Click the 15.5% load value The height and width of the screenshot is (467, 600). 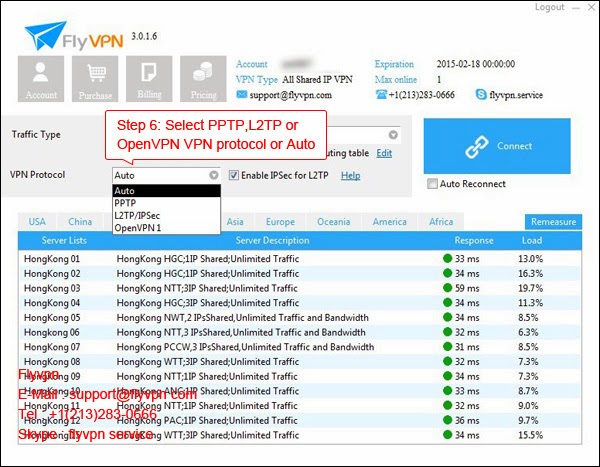[x=530, y=435]
